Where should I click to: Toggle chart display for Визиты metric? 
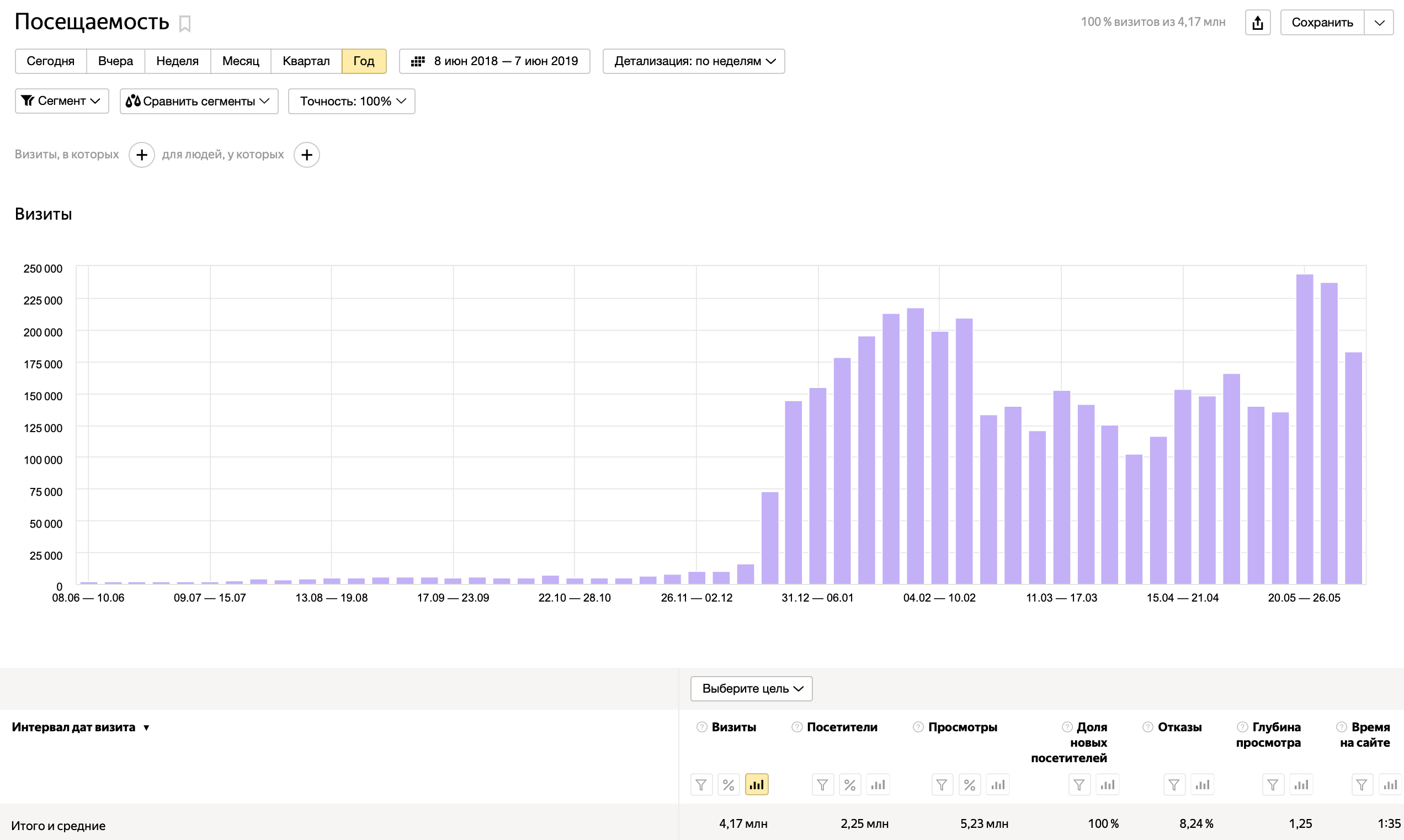point(756,784)
